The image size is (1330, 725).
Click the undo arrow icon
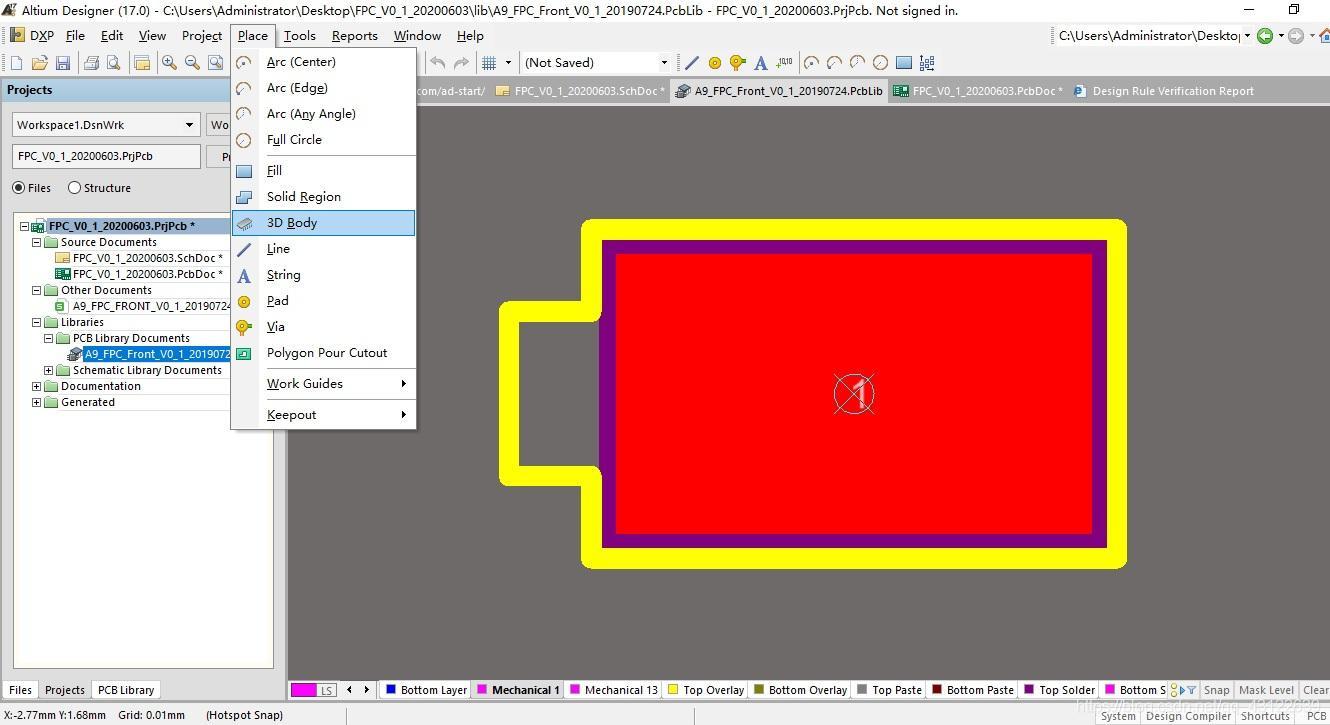pyautogui.click(x=438, y=63)
